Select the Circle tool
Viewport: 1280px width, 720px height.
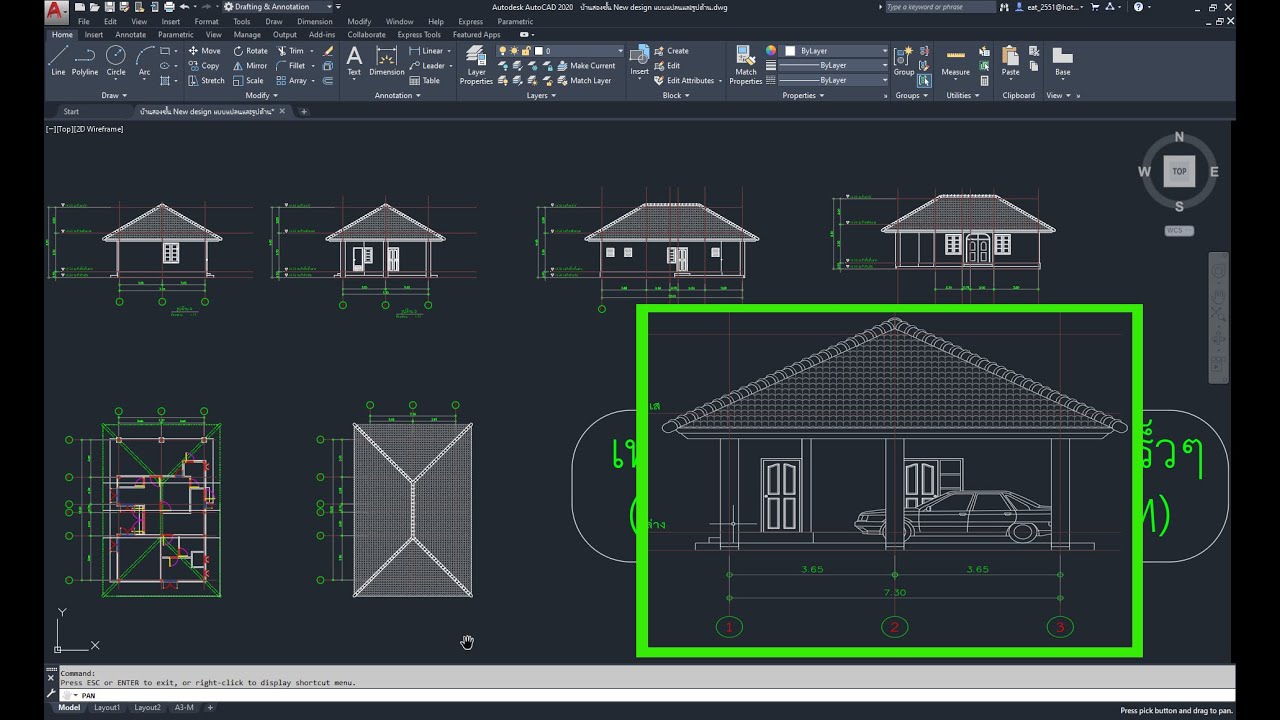coord(116,61)
